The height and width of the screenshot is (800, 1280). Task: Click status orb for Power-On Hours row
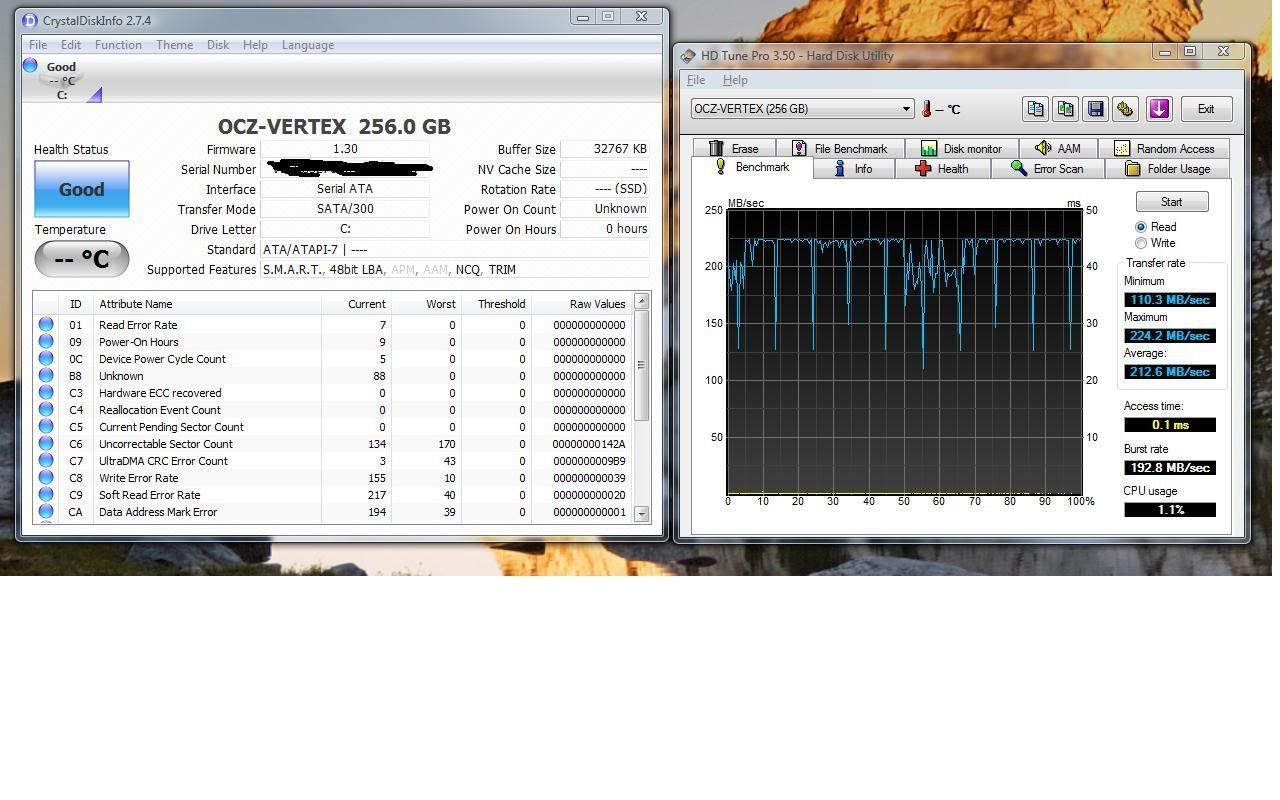(x=46, y=342)
